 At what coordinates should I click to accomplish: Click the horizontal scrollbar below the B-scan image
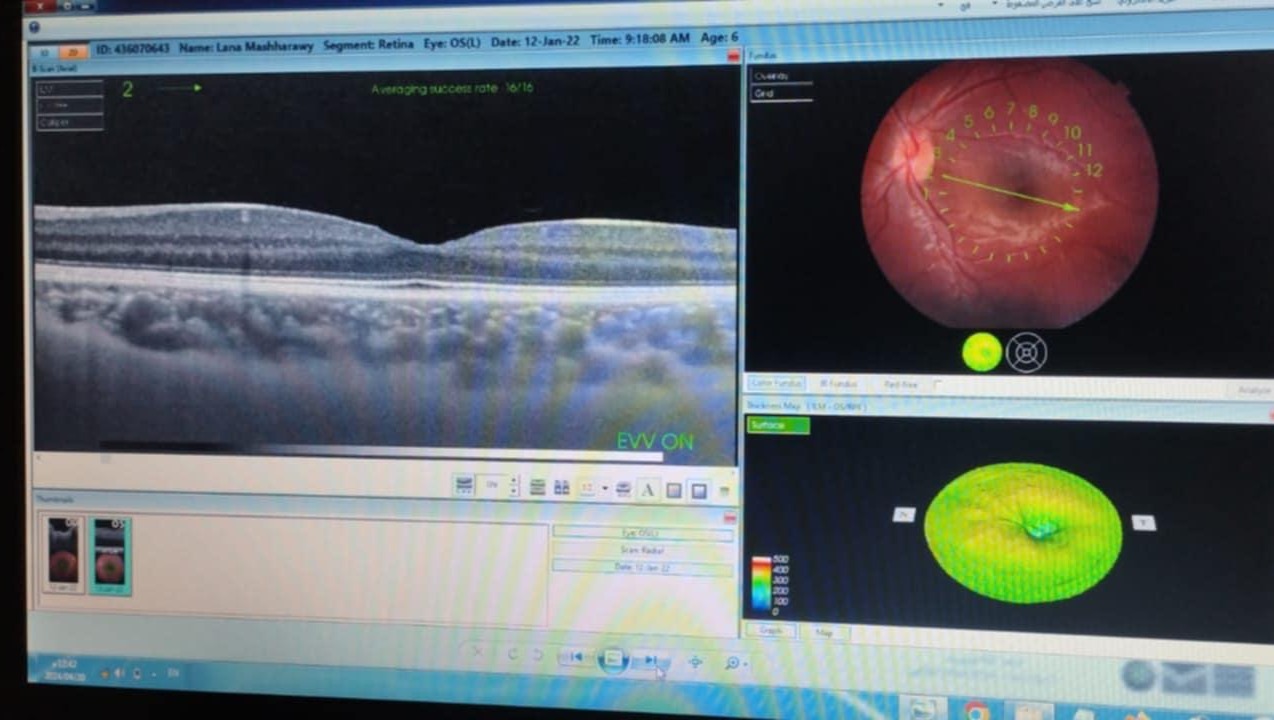pos(380,456)
